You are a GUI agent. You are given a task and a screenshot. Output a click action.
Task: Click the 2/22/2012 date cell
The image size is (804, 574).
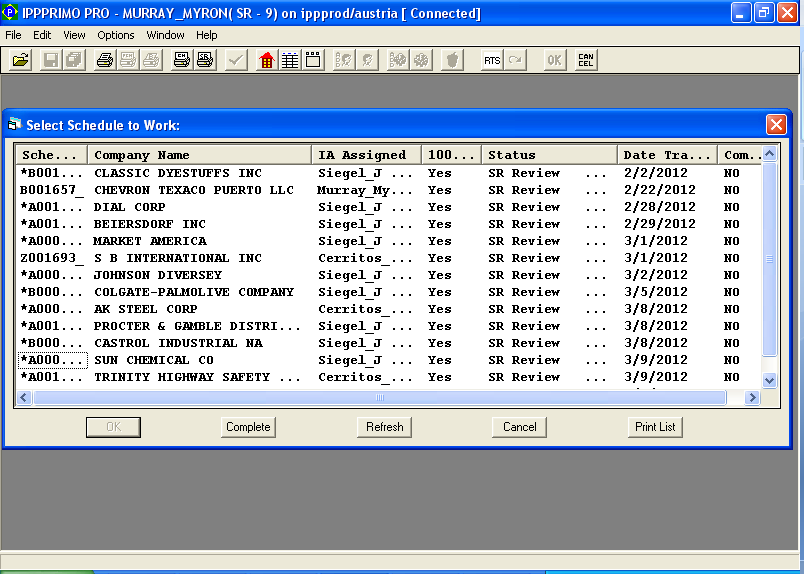point(660,190)
